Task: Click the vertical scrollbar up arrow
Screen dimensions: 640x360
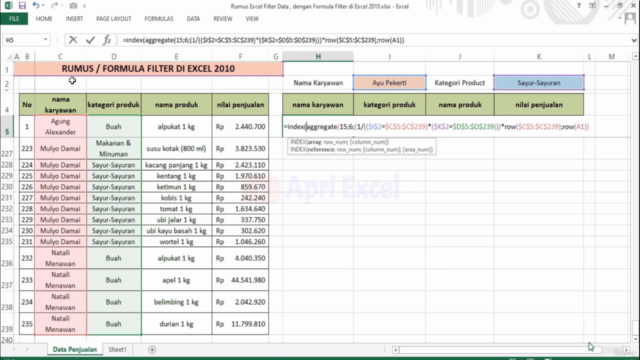Action: [635, 56]
